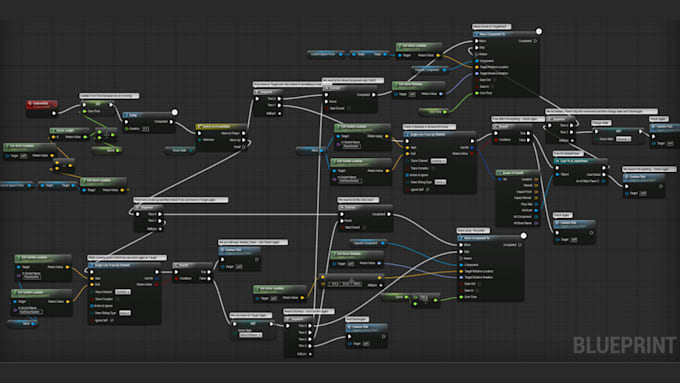Open Trace Channel dropdown on lower line trace
Viewport: 680px width, 383px height.
pos(123,292)
